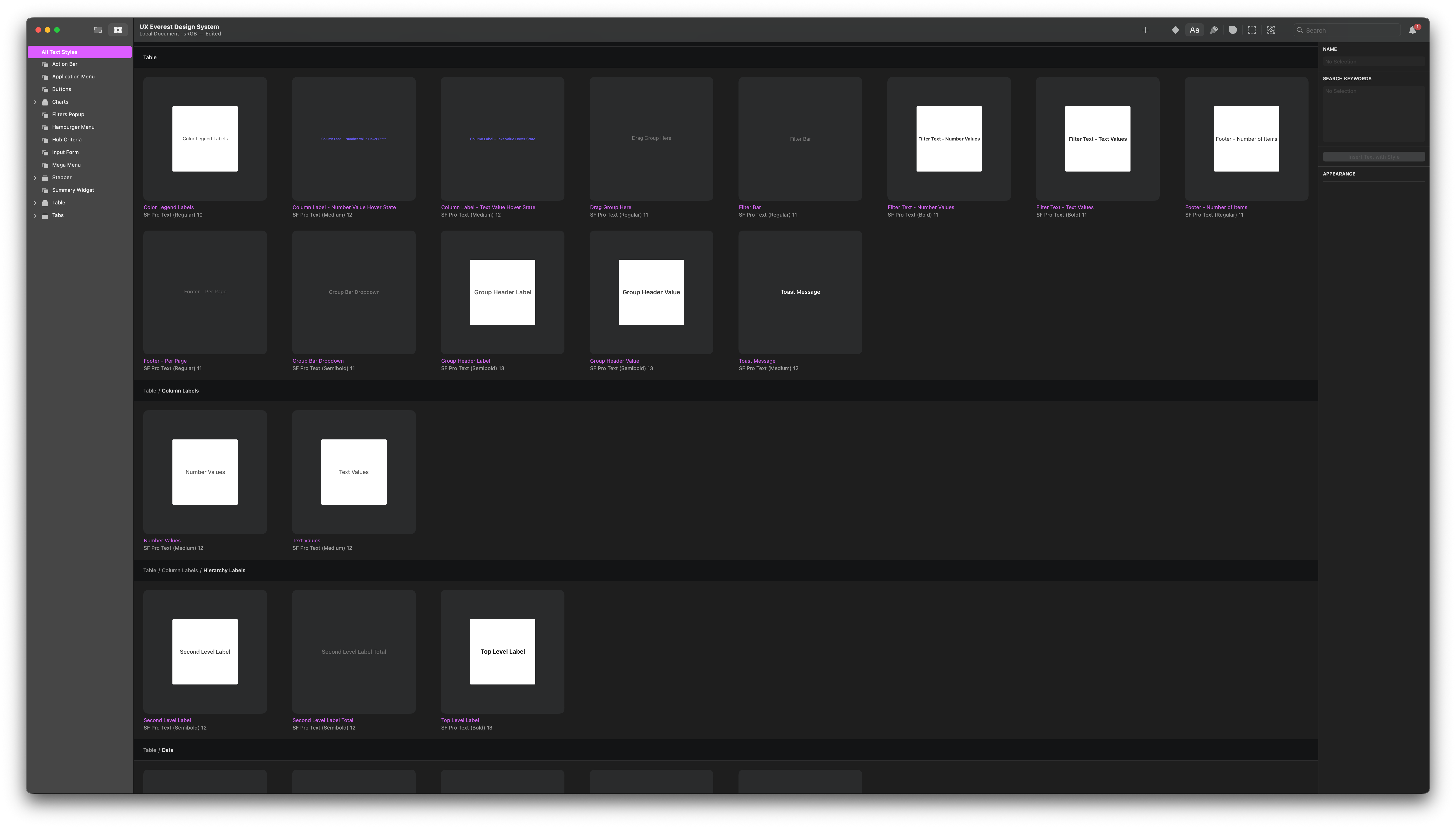Viewport: 1456px width, 828px height.
Task: Open the Layer Styles paintbrush view
Action: [x=1214, y=30]
